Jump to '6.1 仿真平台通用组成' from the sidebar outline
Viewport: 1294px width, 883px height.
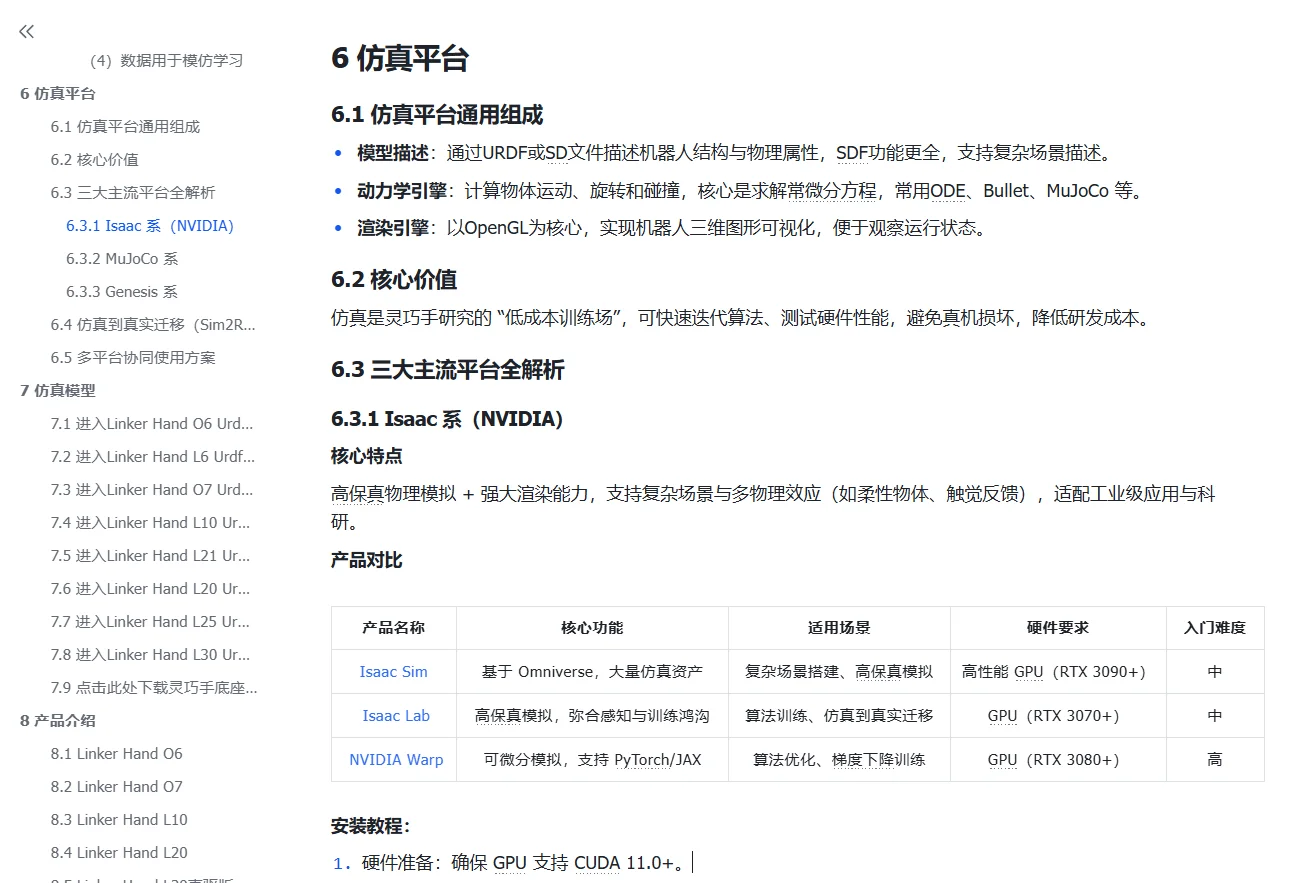click(125, 126)
